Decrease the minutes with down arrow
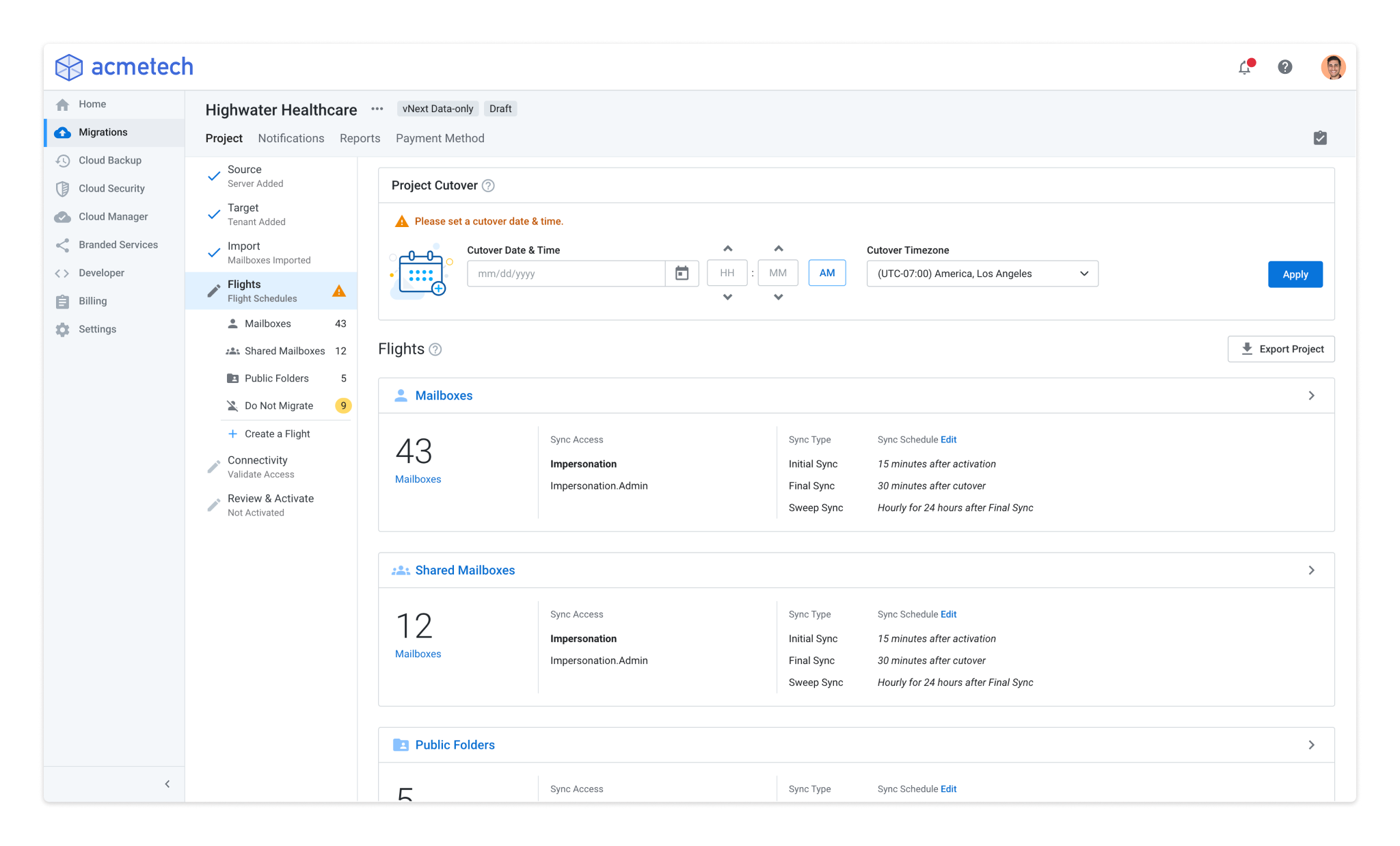The width and height of the screenshot is (1400, 846). coord(778,297)
